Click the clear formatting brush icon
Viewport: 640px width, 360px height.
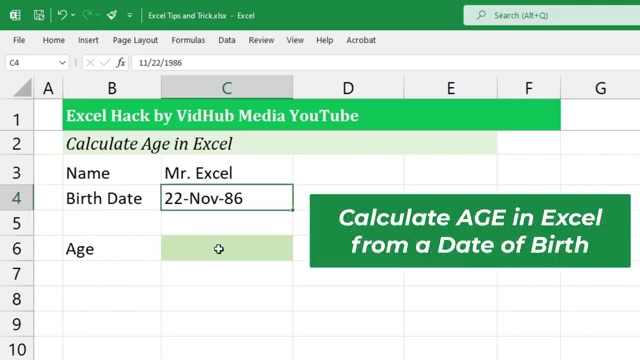pyautogui.click(x=112, y=16)
